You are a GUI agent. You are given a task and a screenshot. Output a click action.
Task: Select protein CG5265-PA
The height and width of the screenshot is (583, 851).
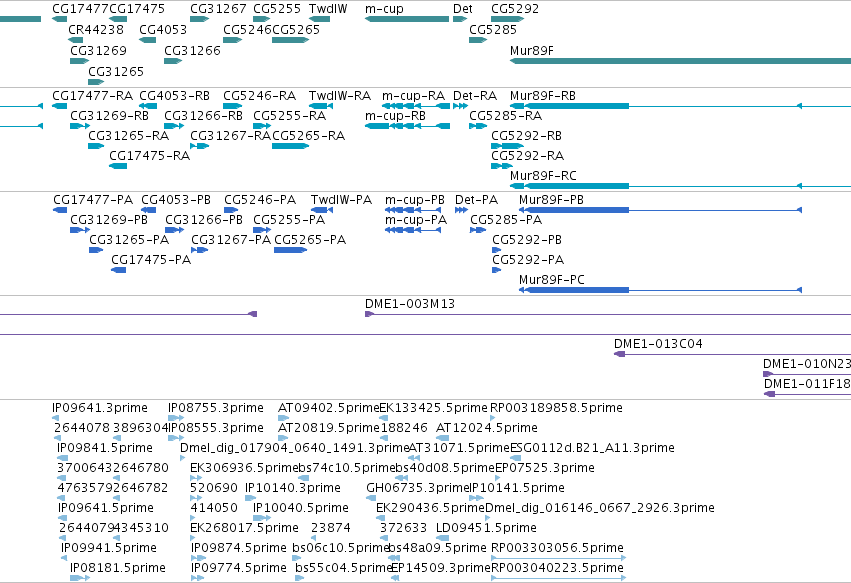coord(310,239)
